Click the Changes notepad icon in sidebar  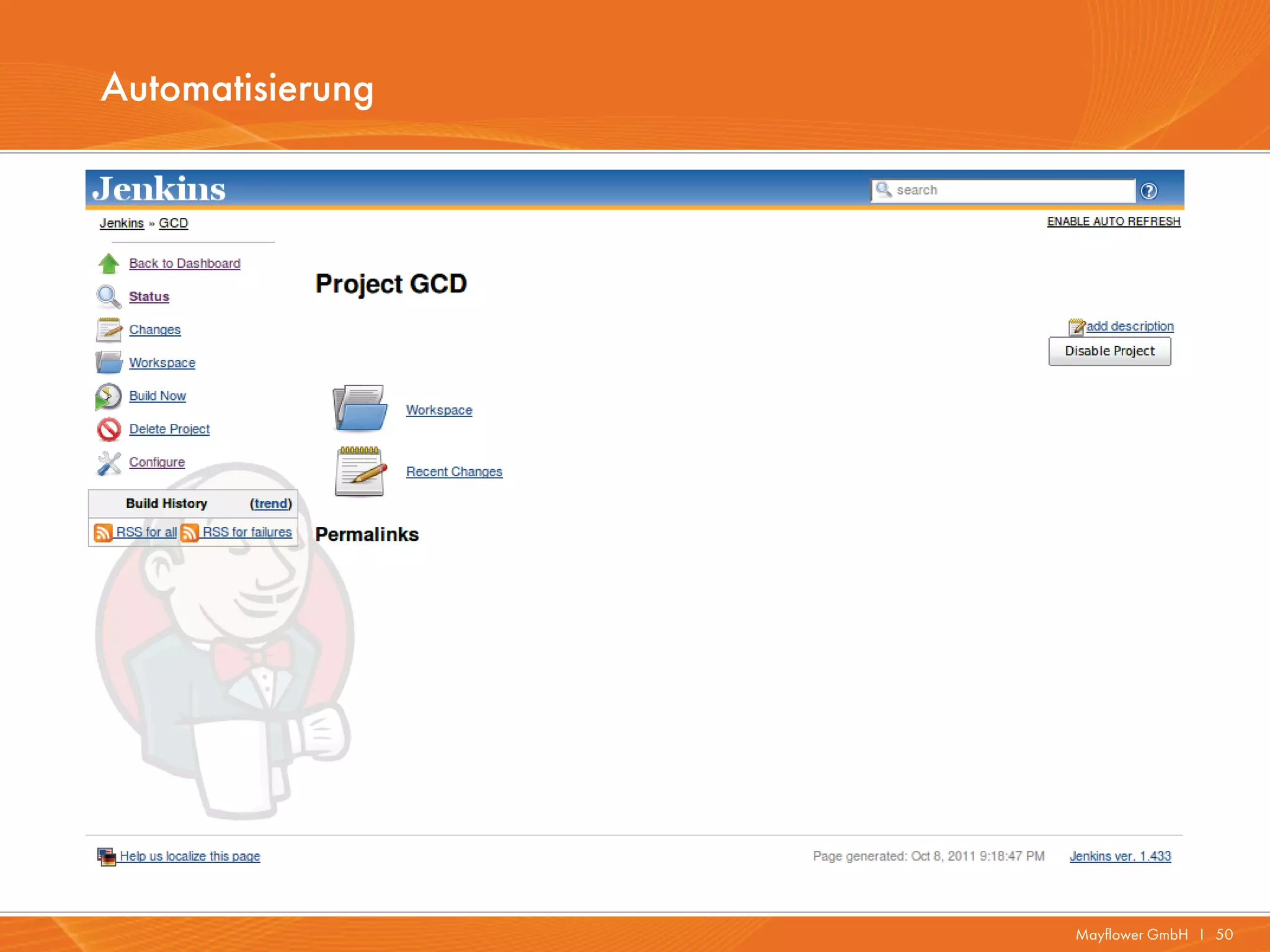pyautogui.click(x=109, y=330)
